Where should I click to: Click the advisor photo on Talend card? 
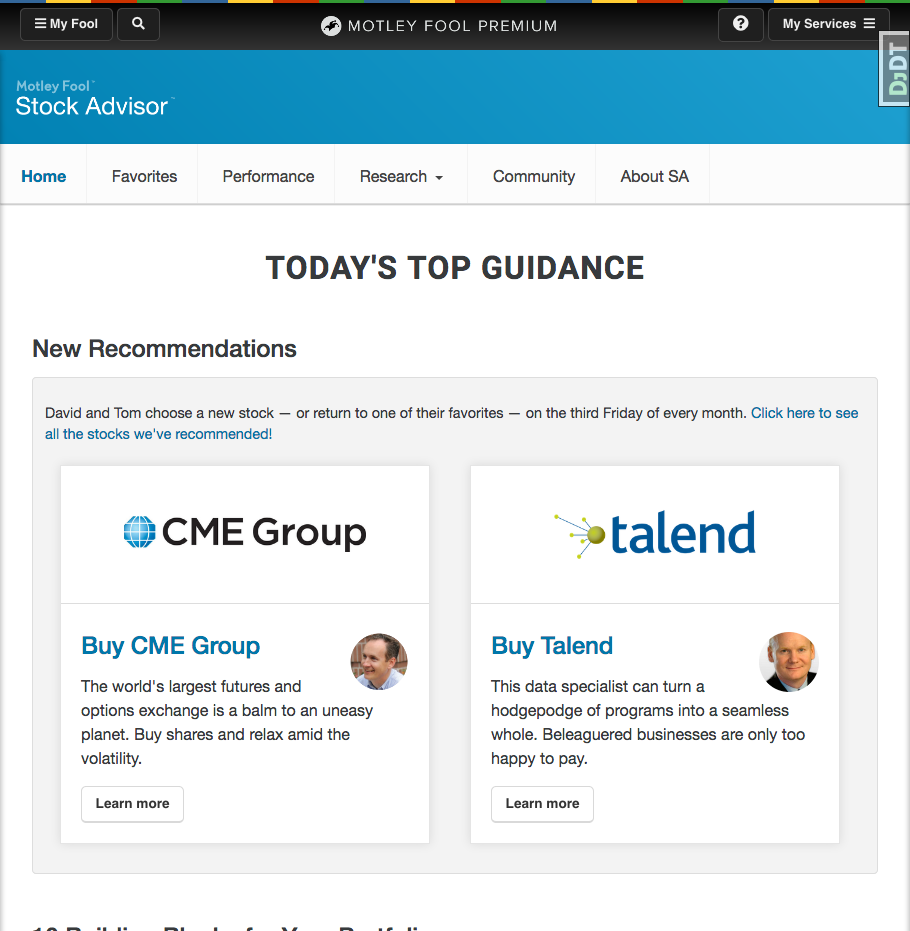789,661
